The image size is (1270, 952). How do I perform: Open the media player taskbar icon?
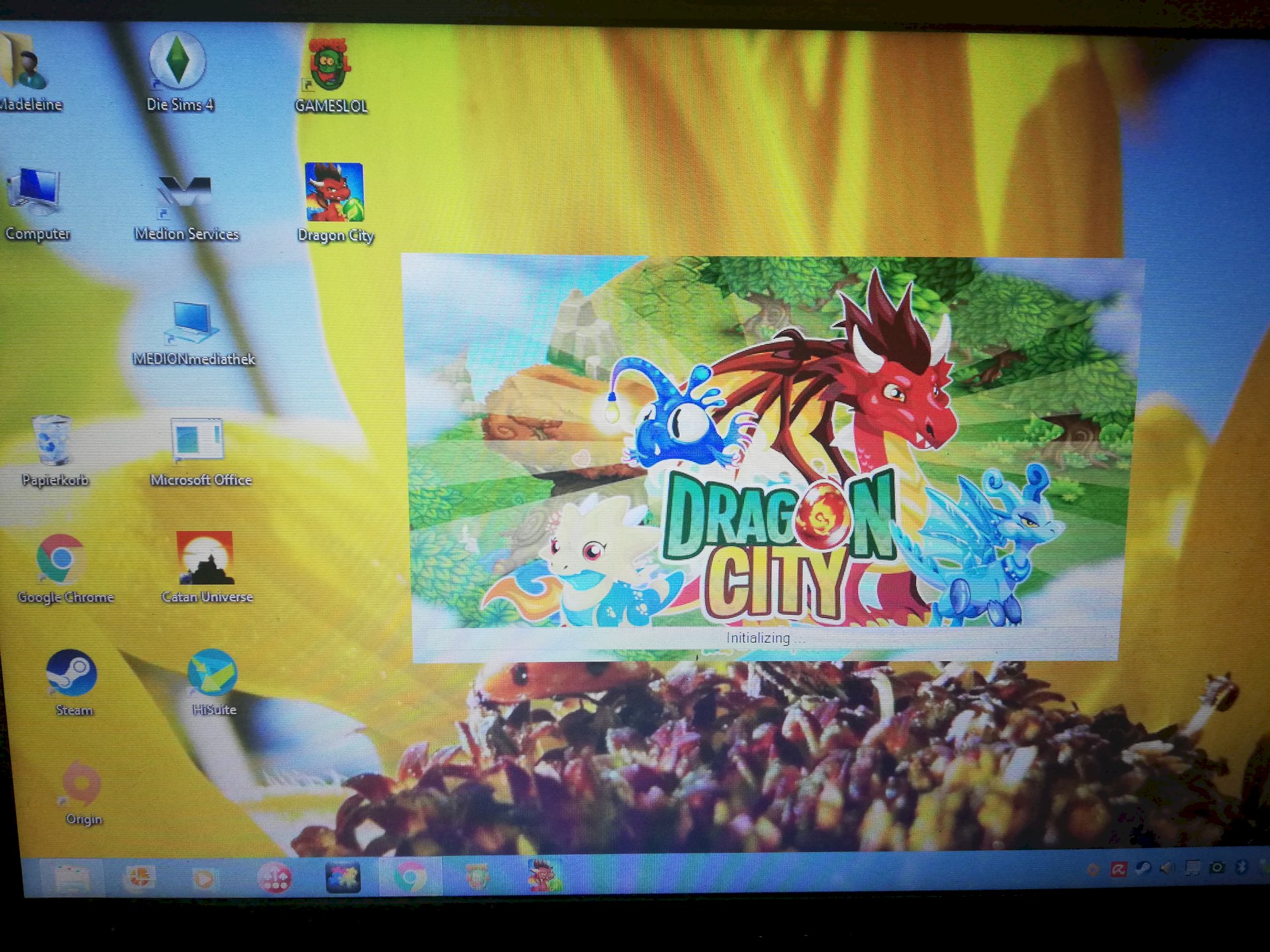pyautogui.click(x=204, y=879)
